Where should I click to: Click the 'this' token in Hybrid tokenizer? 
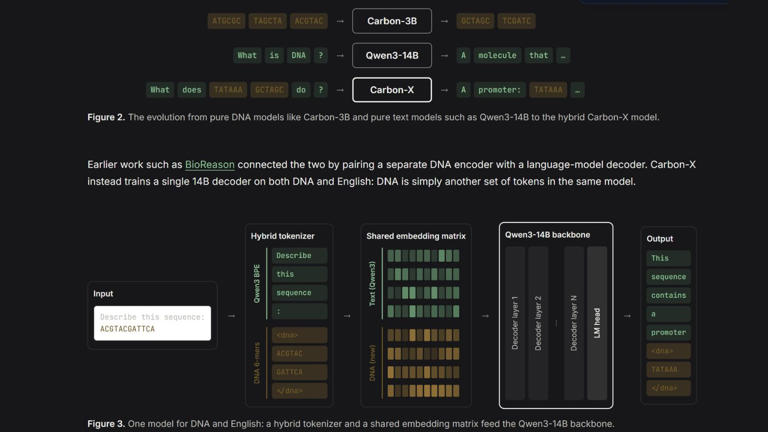pyautogui.click(x=299, y=274)
